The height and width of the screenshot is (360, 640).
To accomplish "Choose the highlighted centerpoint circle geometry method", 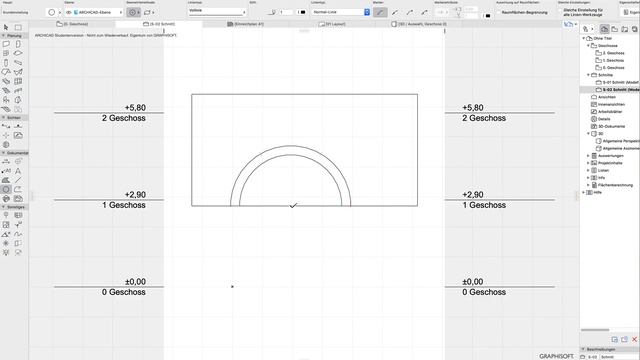I will (132, 12).
